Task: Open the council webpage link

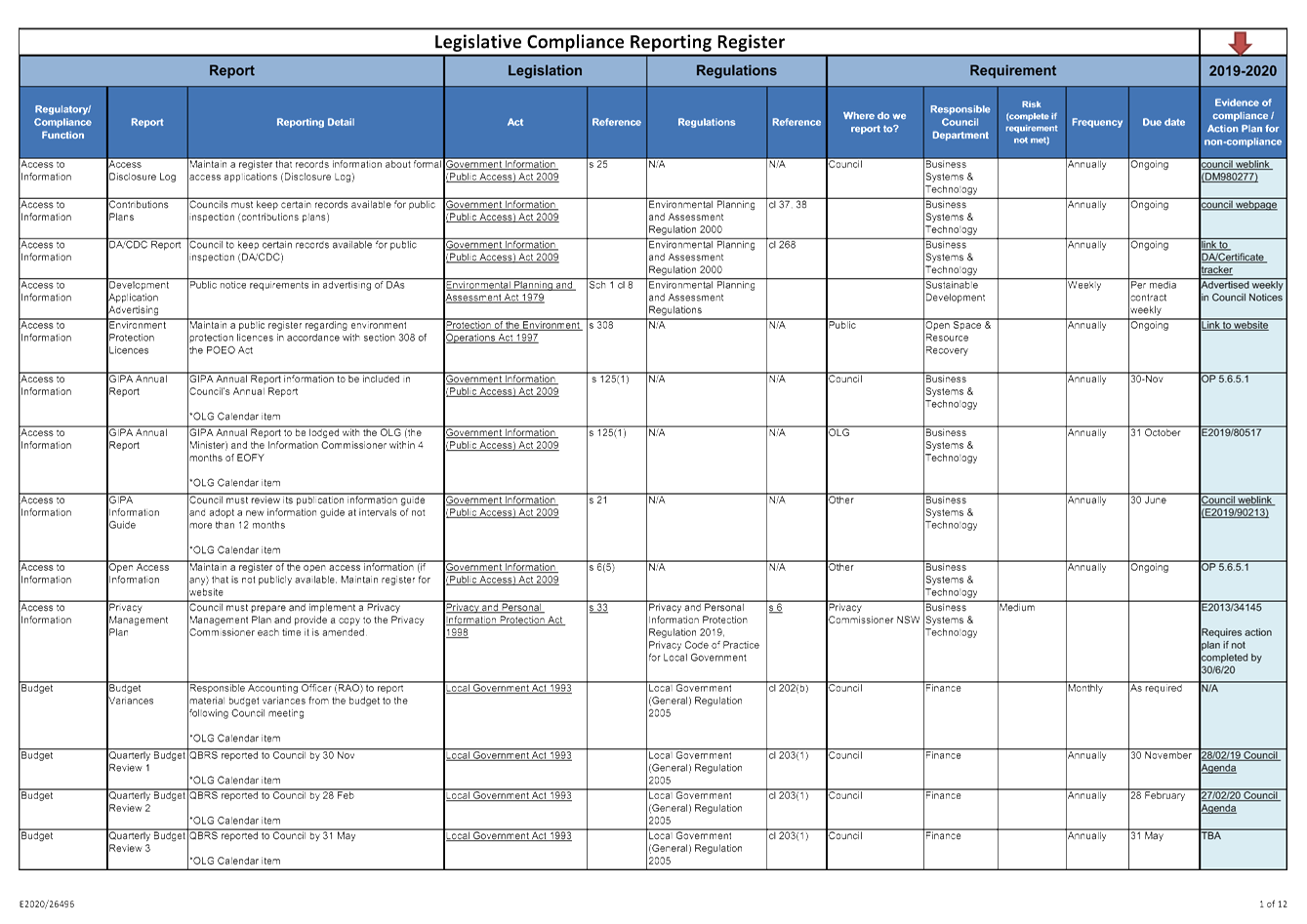Action: [x=1238, y=205]
